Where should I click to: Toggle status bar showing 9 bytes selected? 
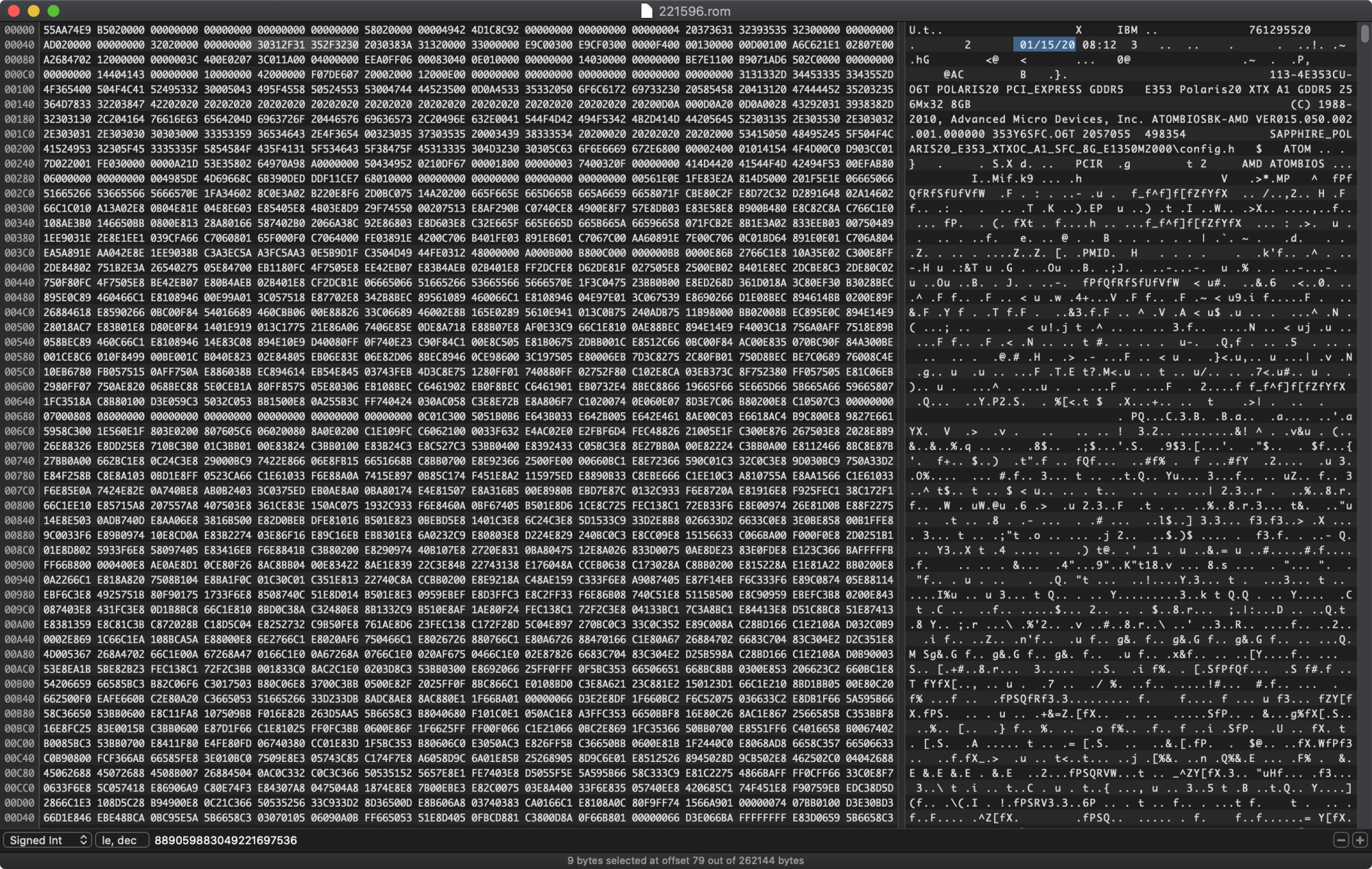pyautogui.click(x=685, y=860)
